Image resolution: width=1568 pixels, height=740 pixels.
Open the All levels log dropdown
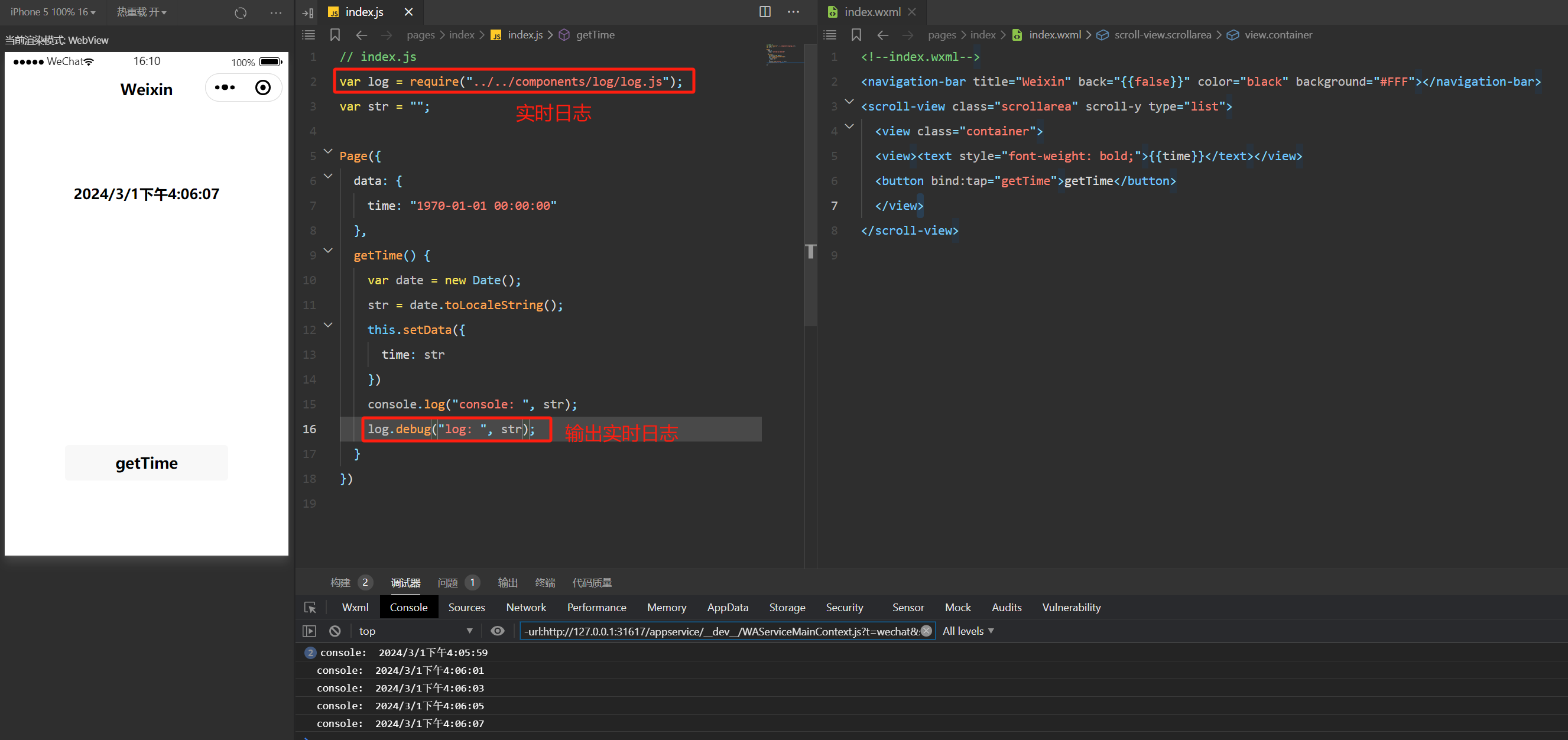pos(968,631)
